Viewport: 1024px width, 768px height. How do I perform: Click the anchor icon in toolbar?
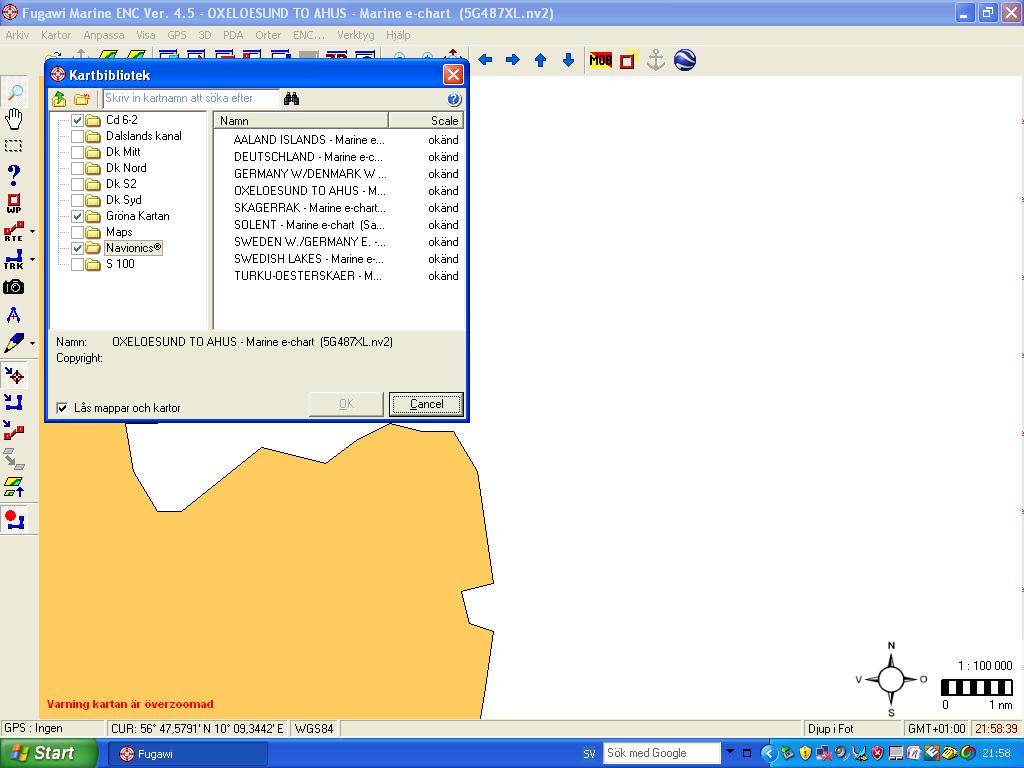[x=656, y=60]
